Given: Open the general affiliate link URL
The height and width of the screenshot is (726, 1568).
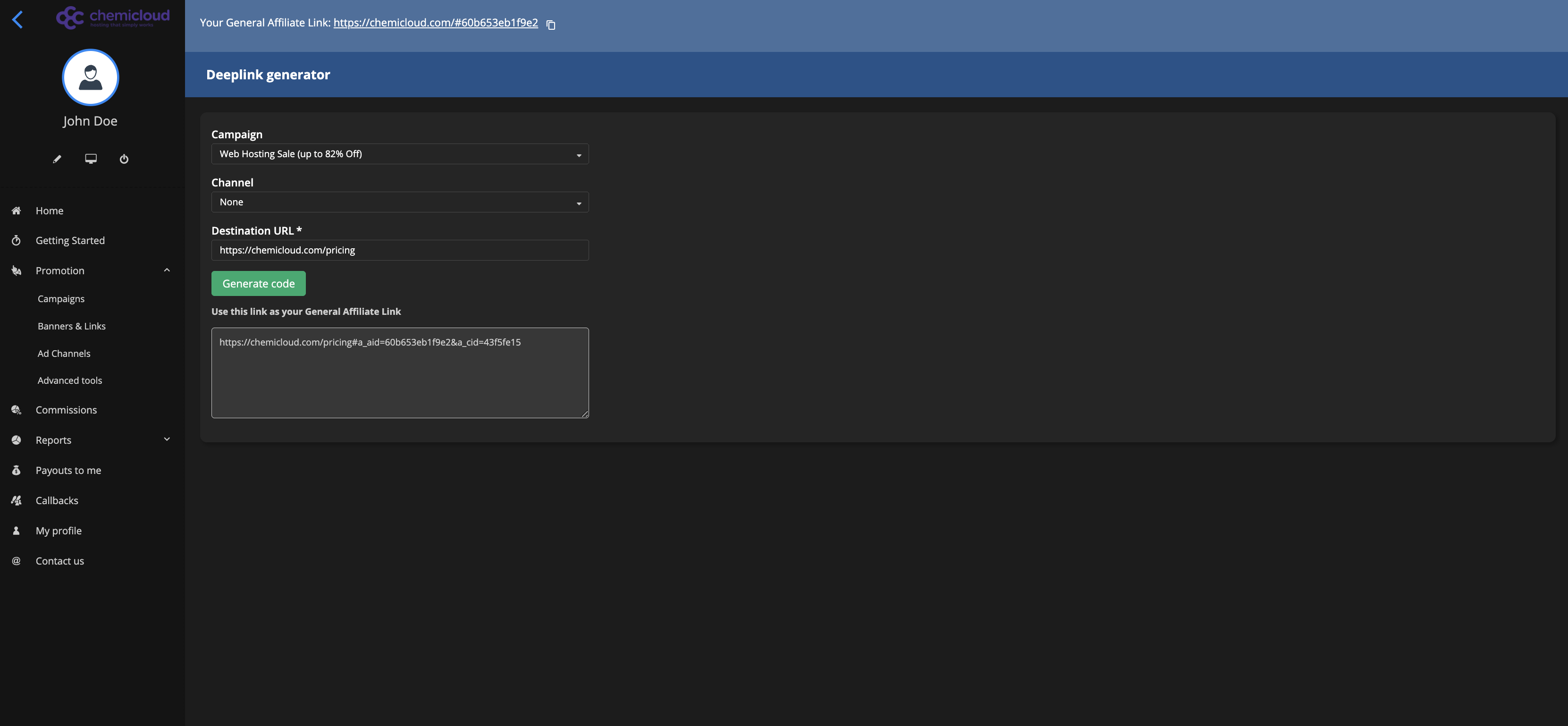Looking at the screenshot, I should (436, 23).
